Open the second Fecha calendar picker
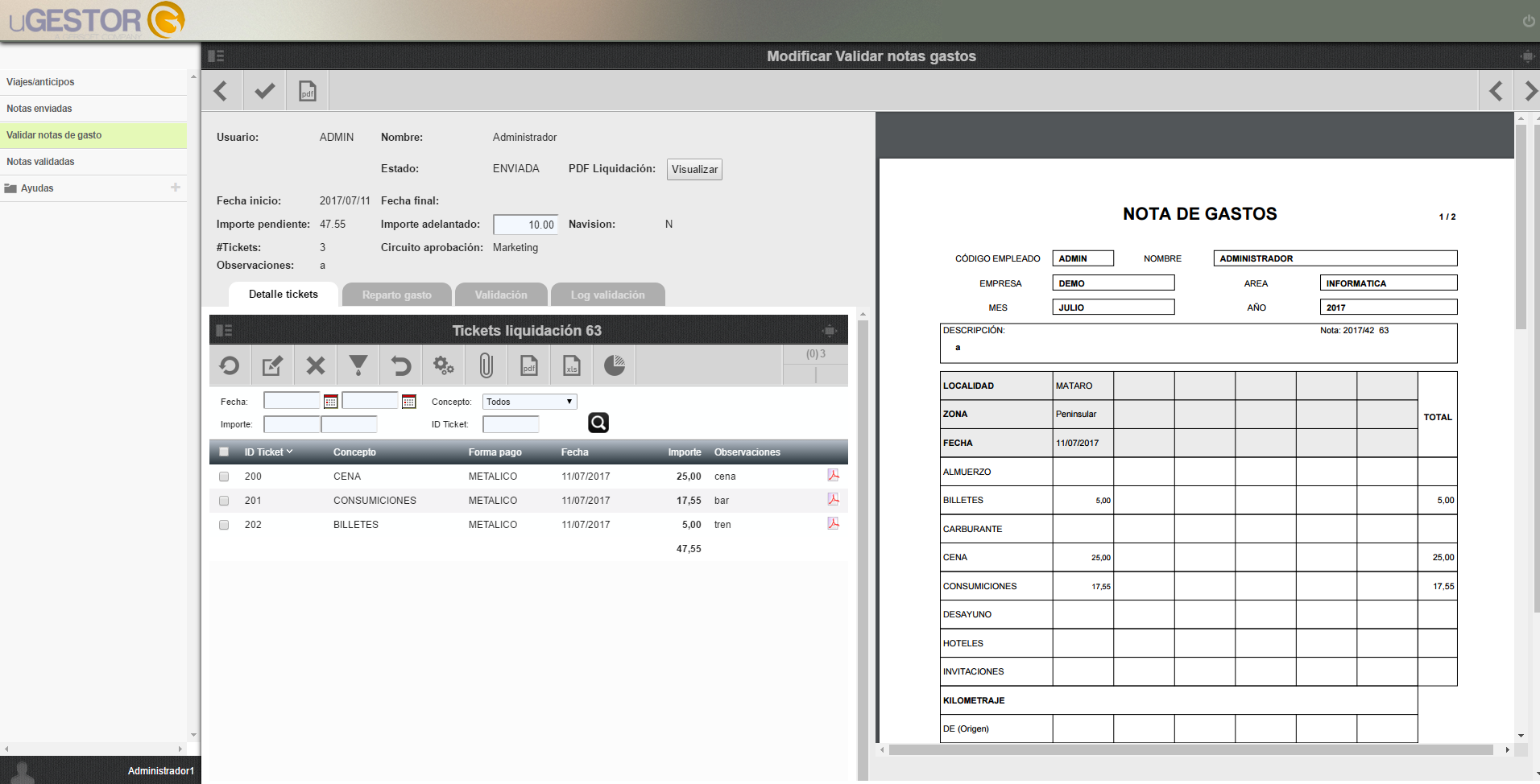This screenshot has width=1540, height=784. (x=408, y=401)
